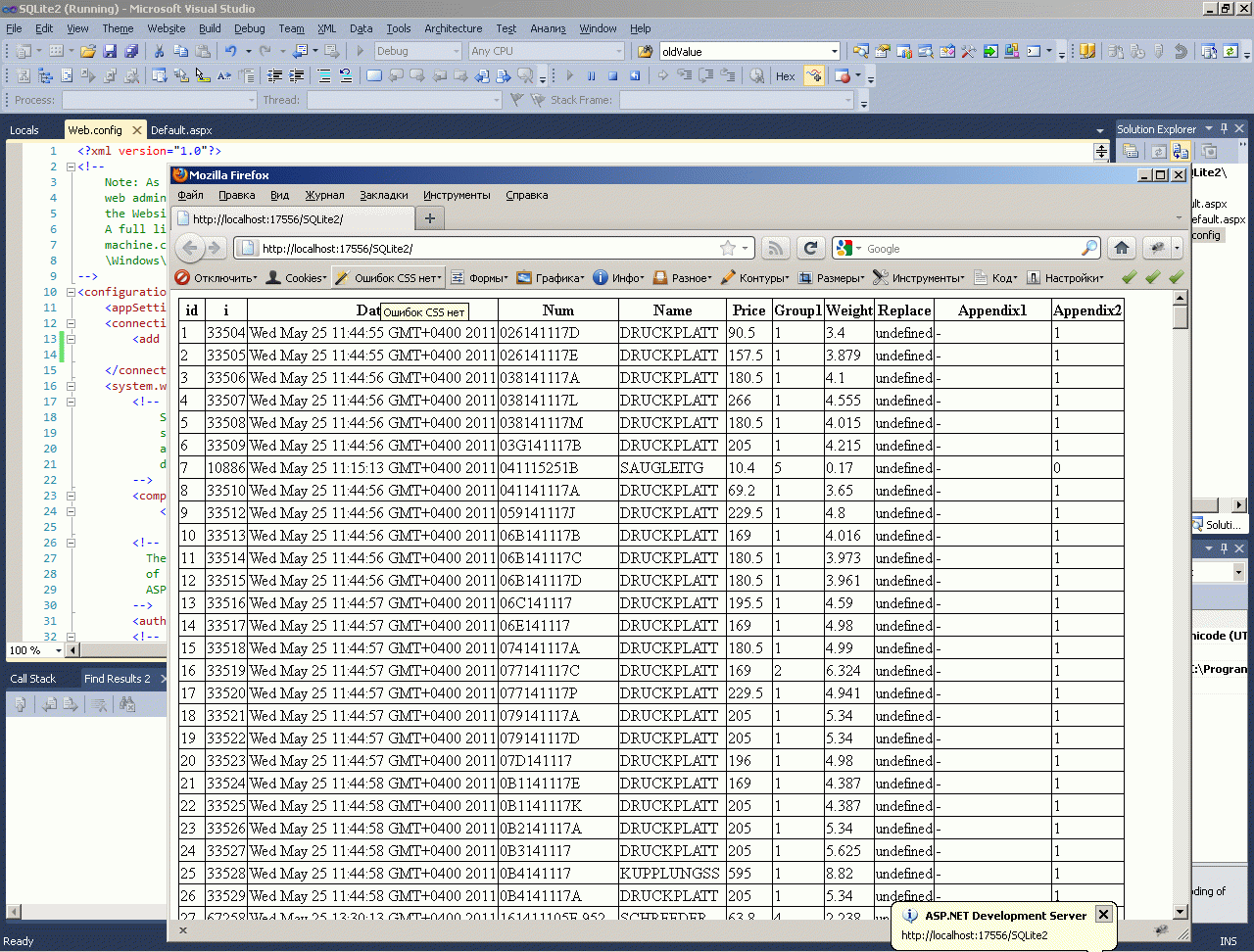This screenshot has width=1254, height=952.
Task: Open the Cookies menu in the web developer toolbar
Action: [297, 278]
